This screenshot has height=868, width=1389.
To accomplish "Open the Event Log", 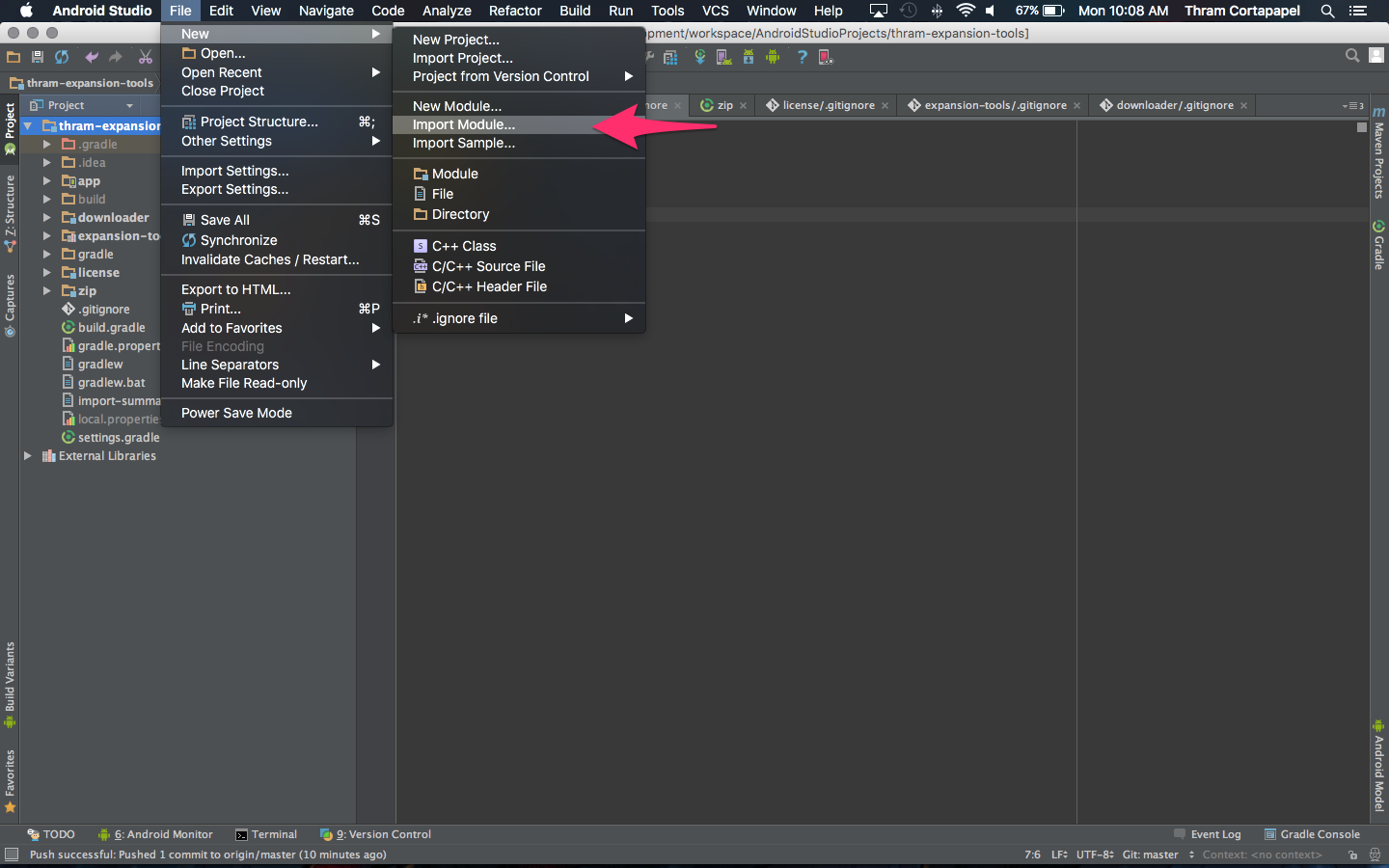I will [1208, 834].
